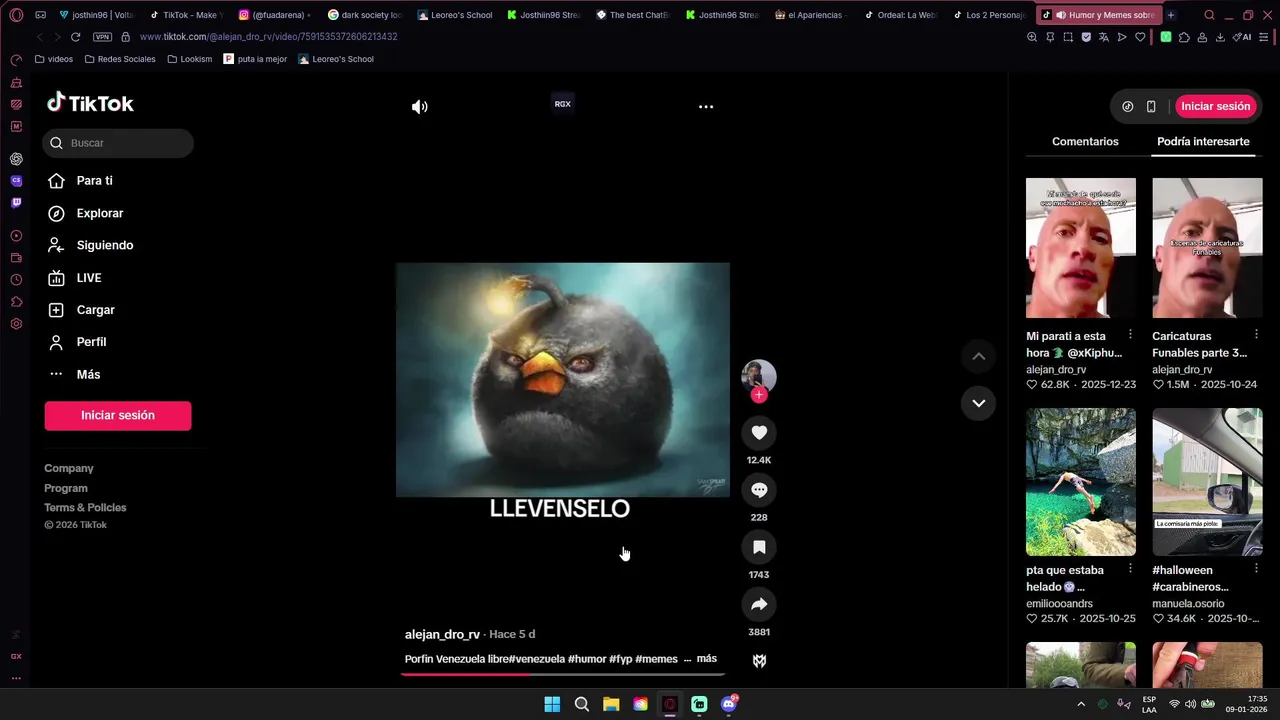Go to next video arrow

[979, 403]
